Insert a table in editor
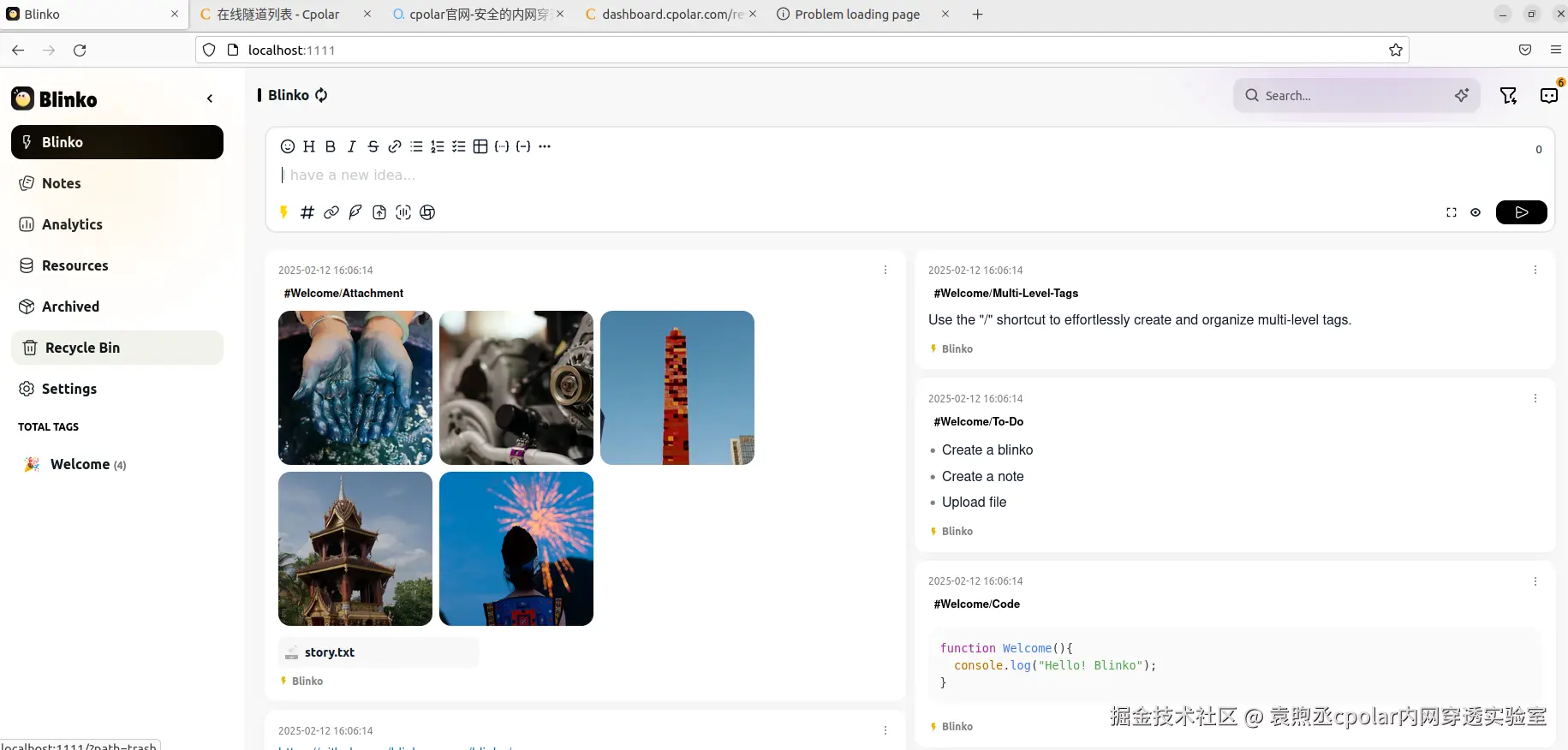 tap(480, 146)
